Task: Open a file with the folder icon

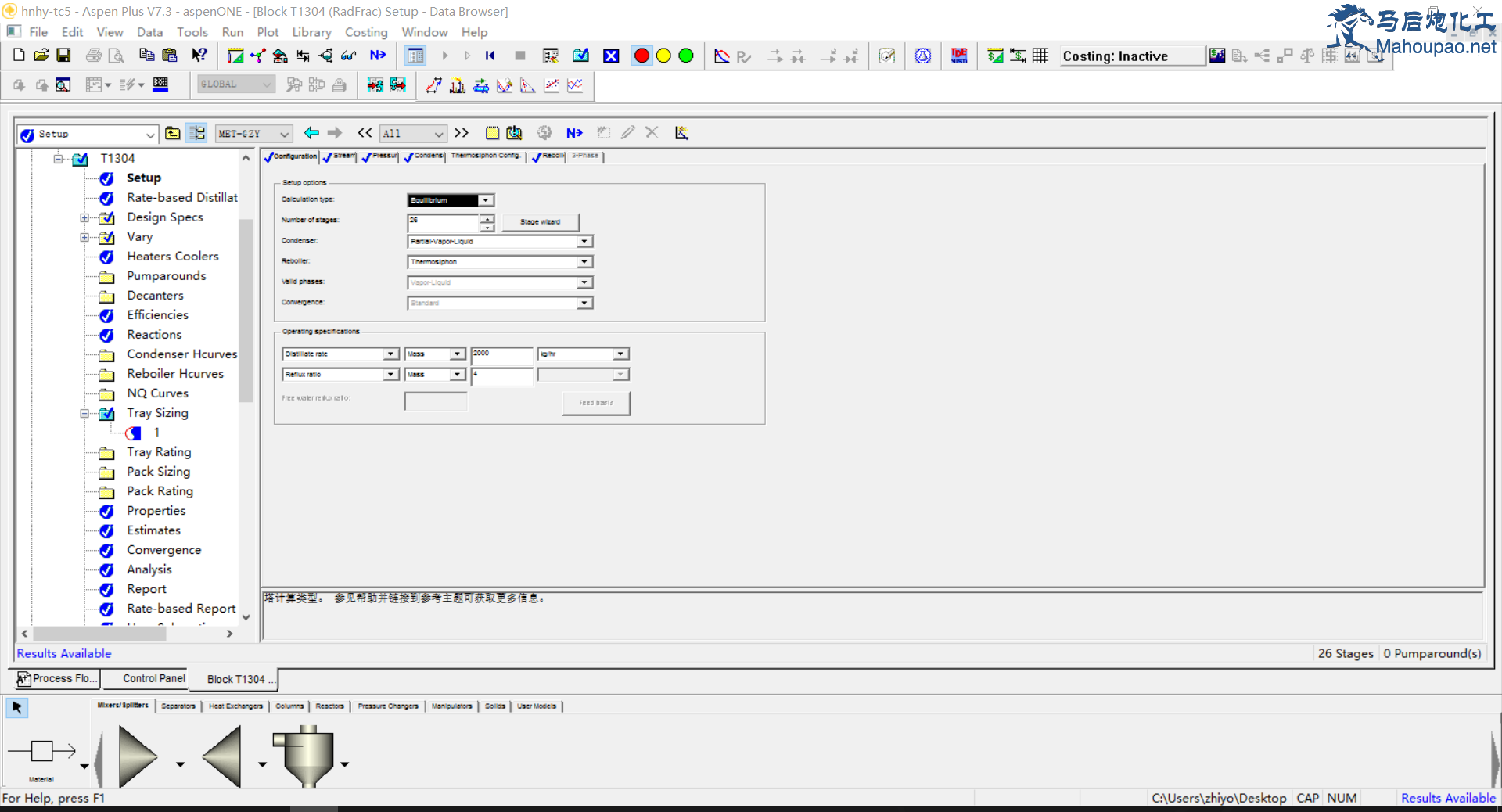Action: pyautogui.click(x=41, y=55)
